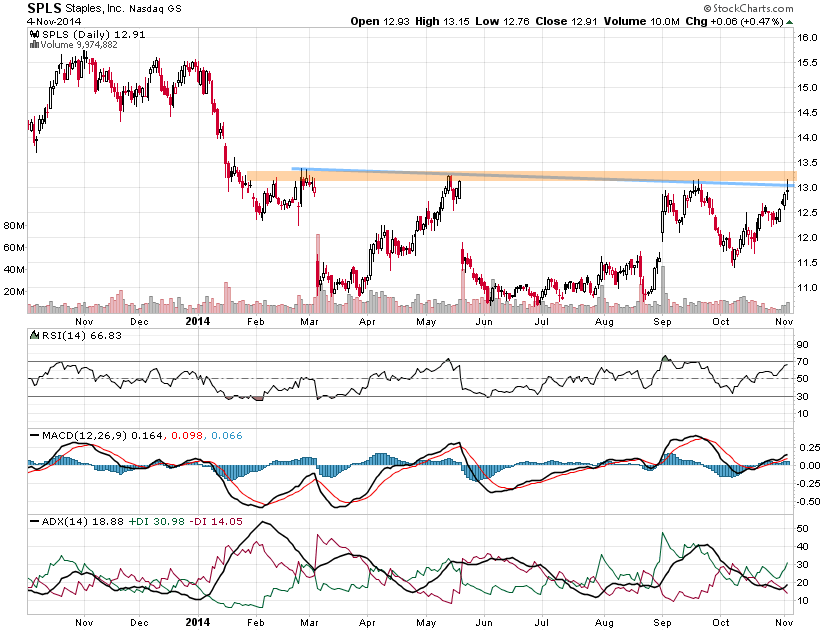Click the red '-DI 14.05' value

(x=215, y=522)
